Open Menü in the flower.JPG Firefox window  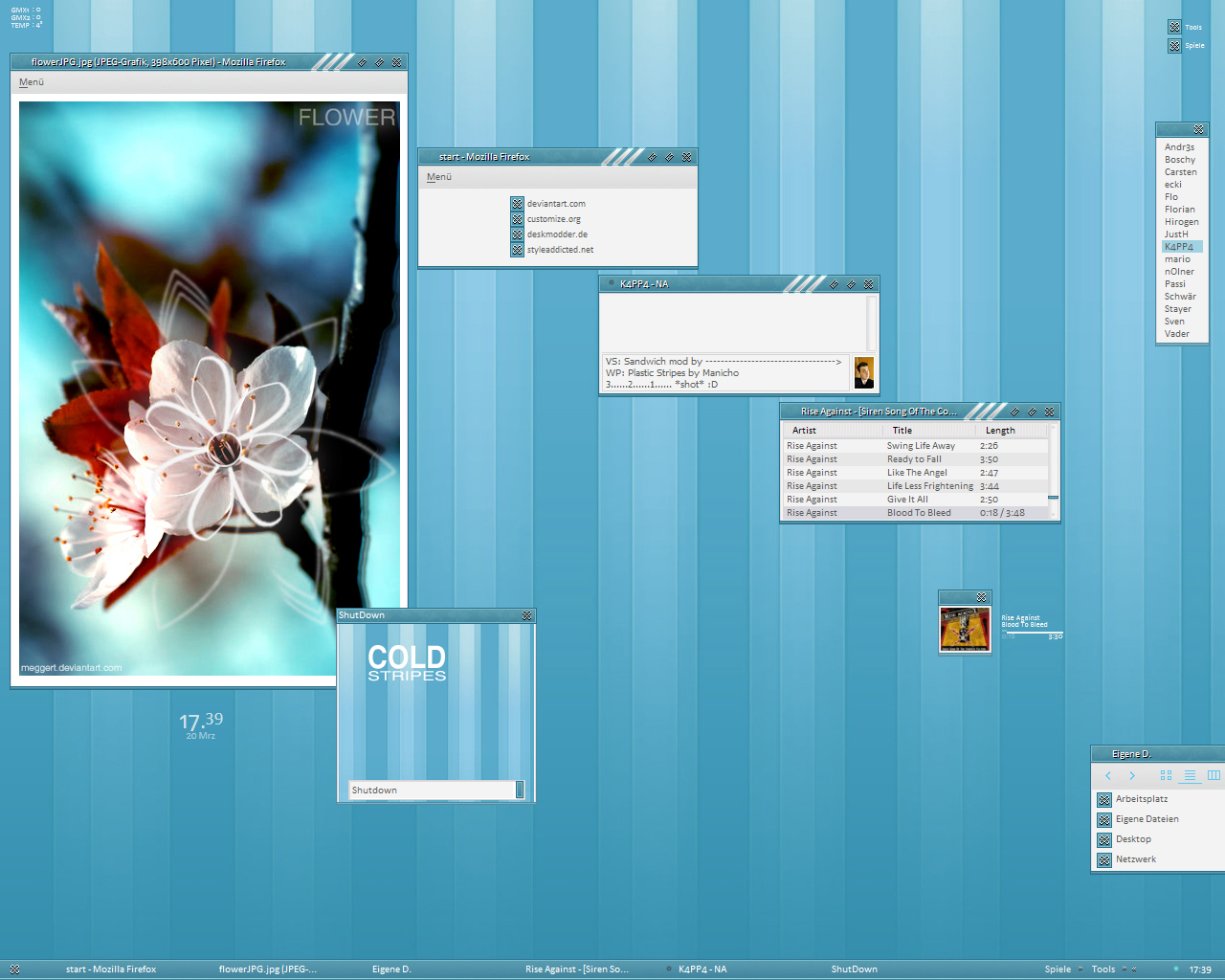click(32, 82)
